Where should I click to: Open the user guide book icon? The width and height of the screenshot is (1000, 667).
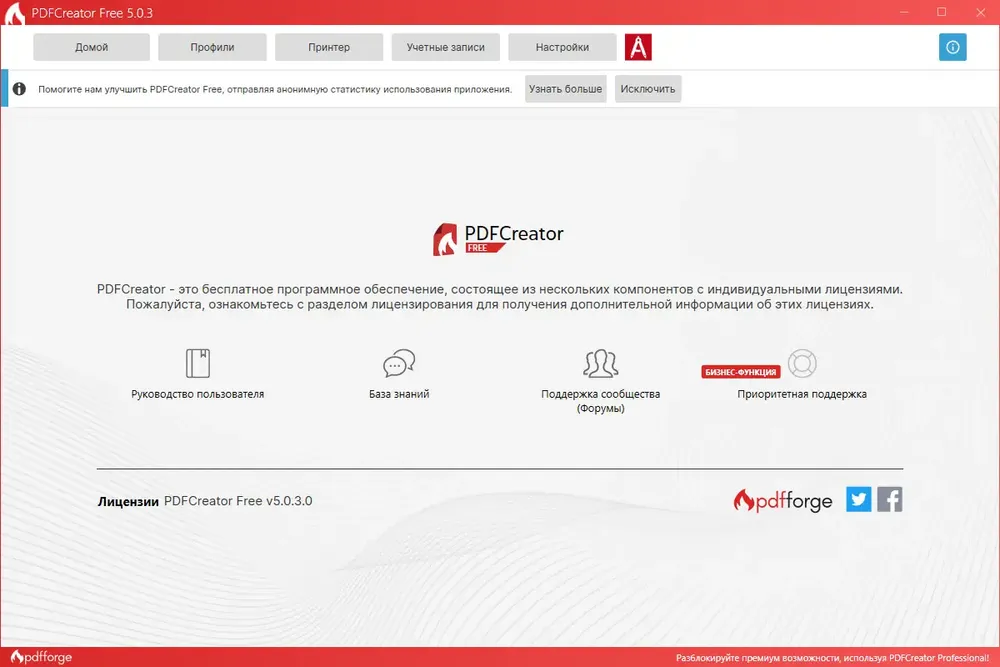pyautogui.click(x=198, y=363)
